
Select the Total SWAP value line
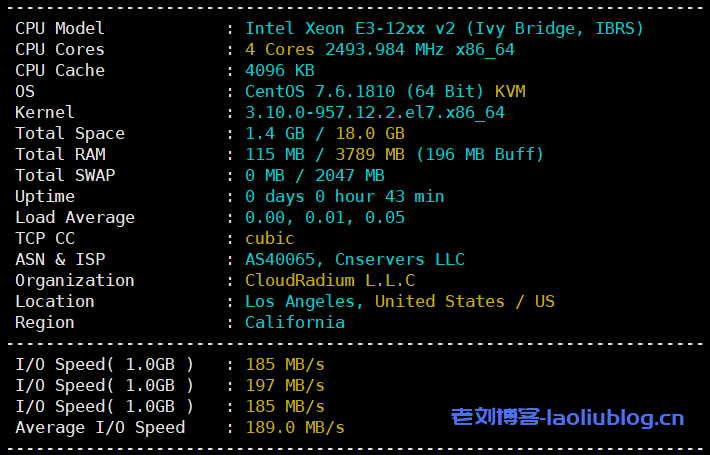(315, 176)
